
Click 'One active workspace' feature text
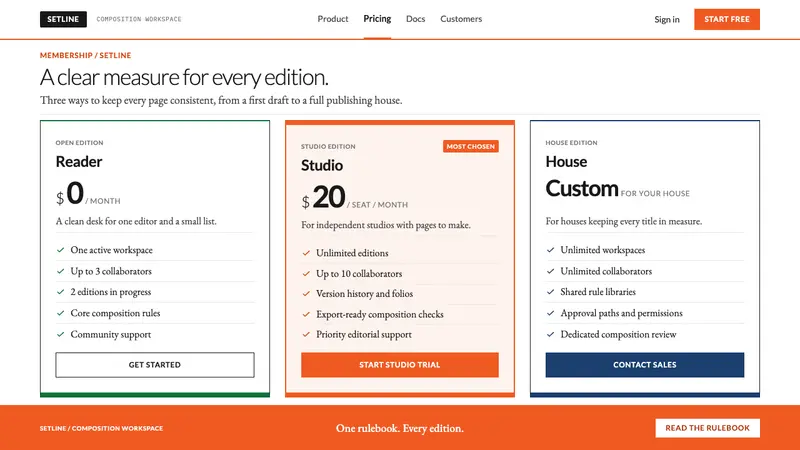(x=111, y=250)
